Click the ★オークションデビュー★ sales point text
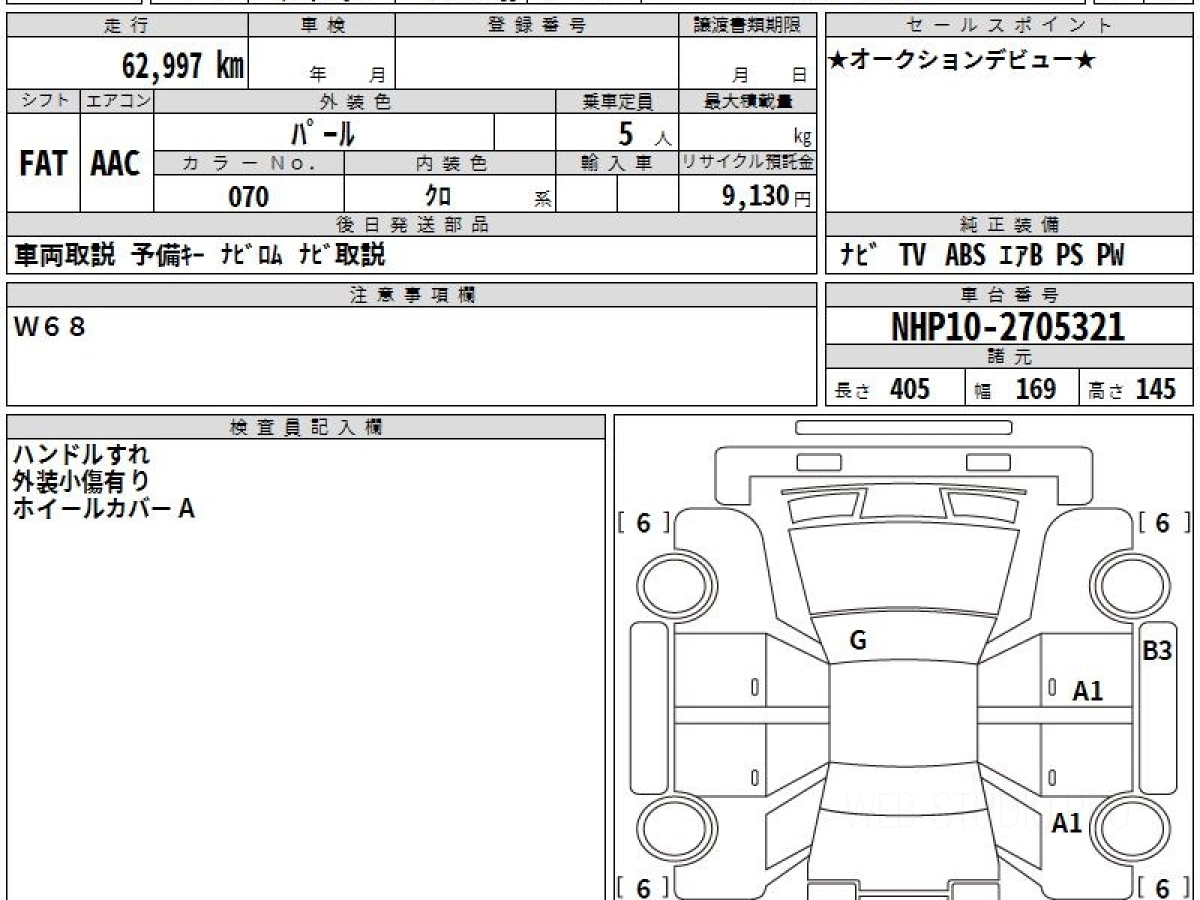This screenshot has width=1200, height=900. click(x=963, y=61)
